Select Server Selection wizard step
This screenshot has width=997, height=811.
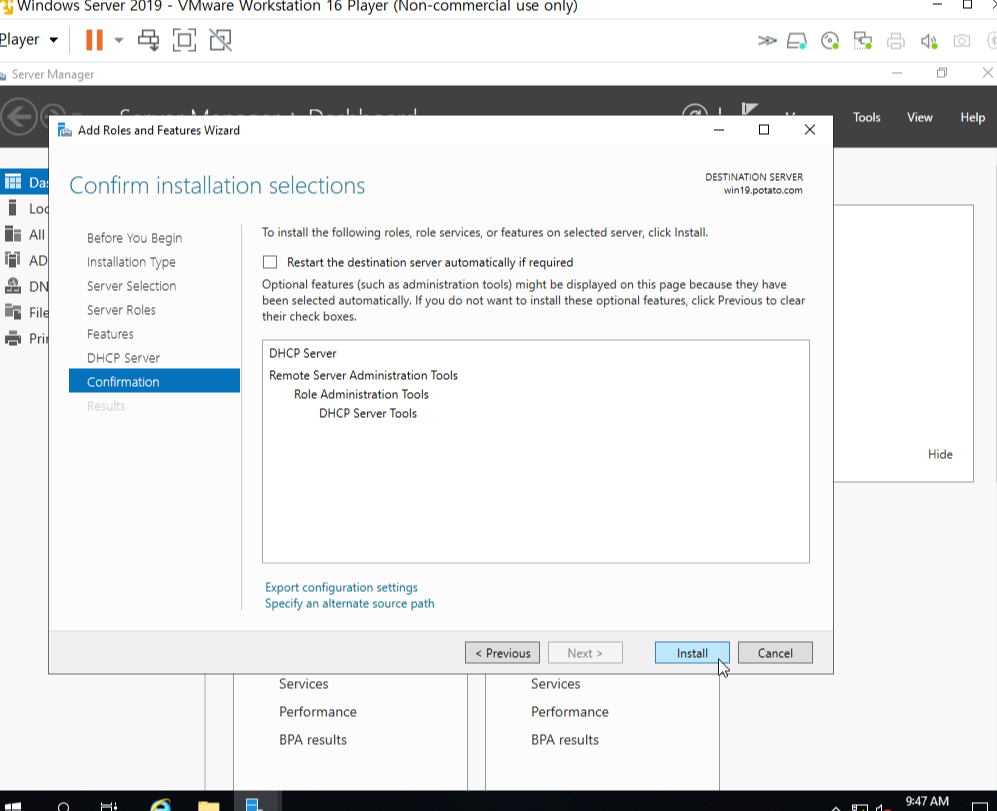click(x=131, y=286)
